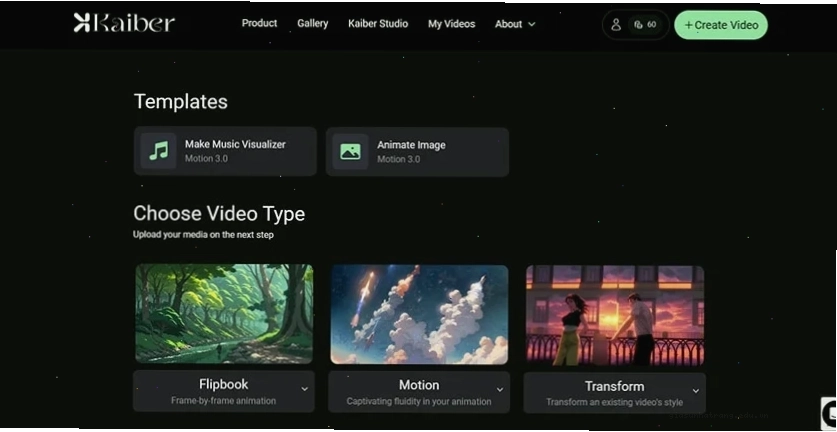Image resolution: width=837 pixels, height=432 pixels.
Task: Select Make Music Visualizer template
Action: click(225, 151)
